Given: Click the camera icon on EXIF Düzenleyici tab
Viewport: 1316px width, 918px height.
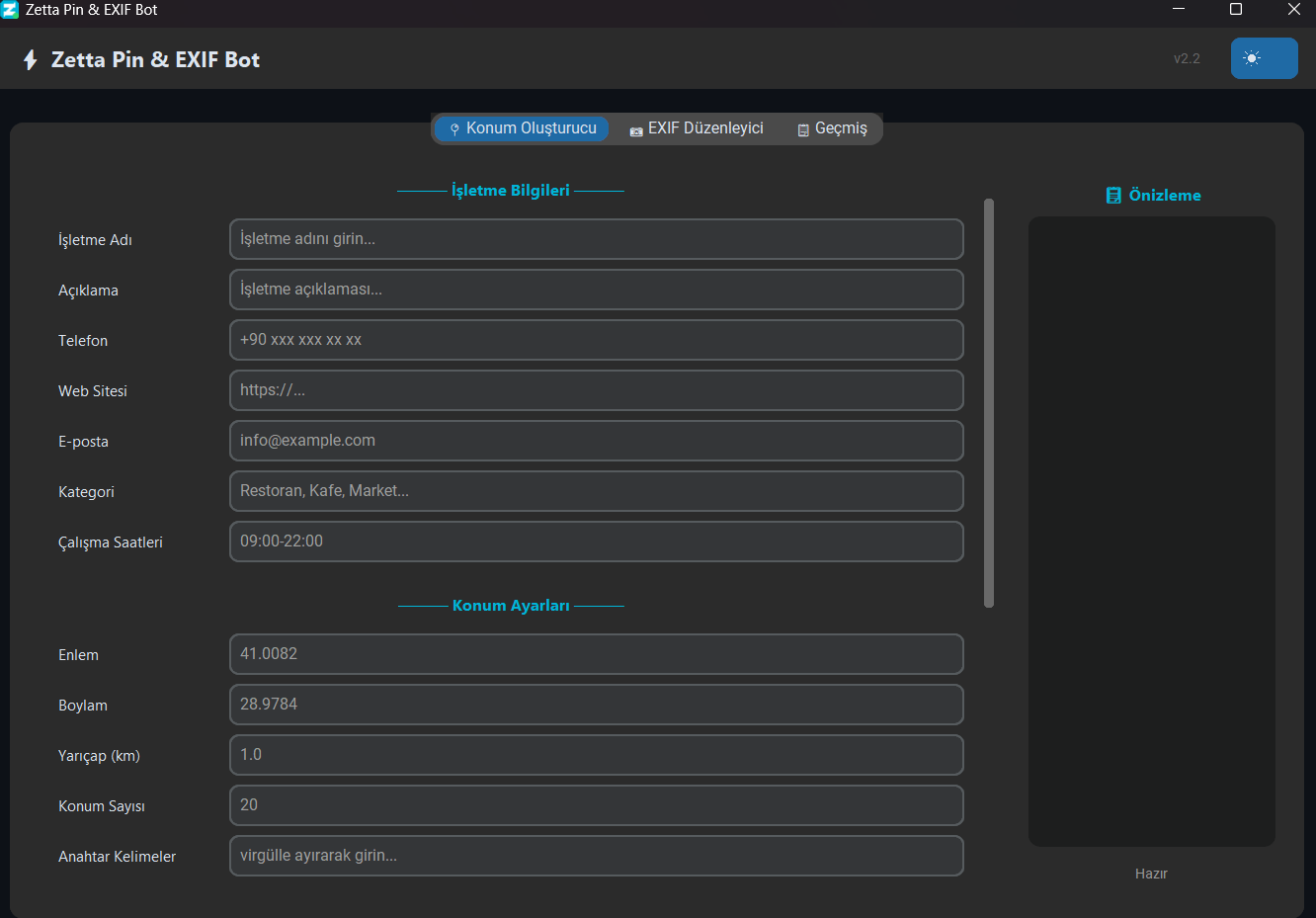Looking at the screenshot, I should coord(636,130).
